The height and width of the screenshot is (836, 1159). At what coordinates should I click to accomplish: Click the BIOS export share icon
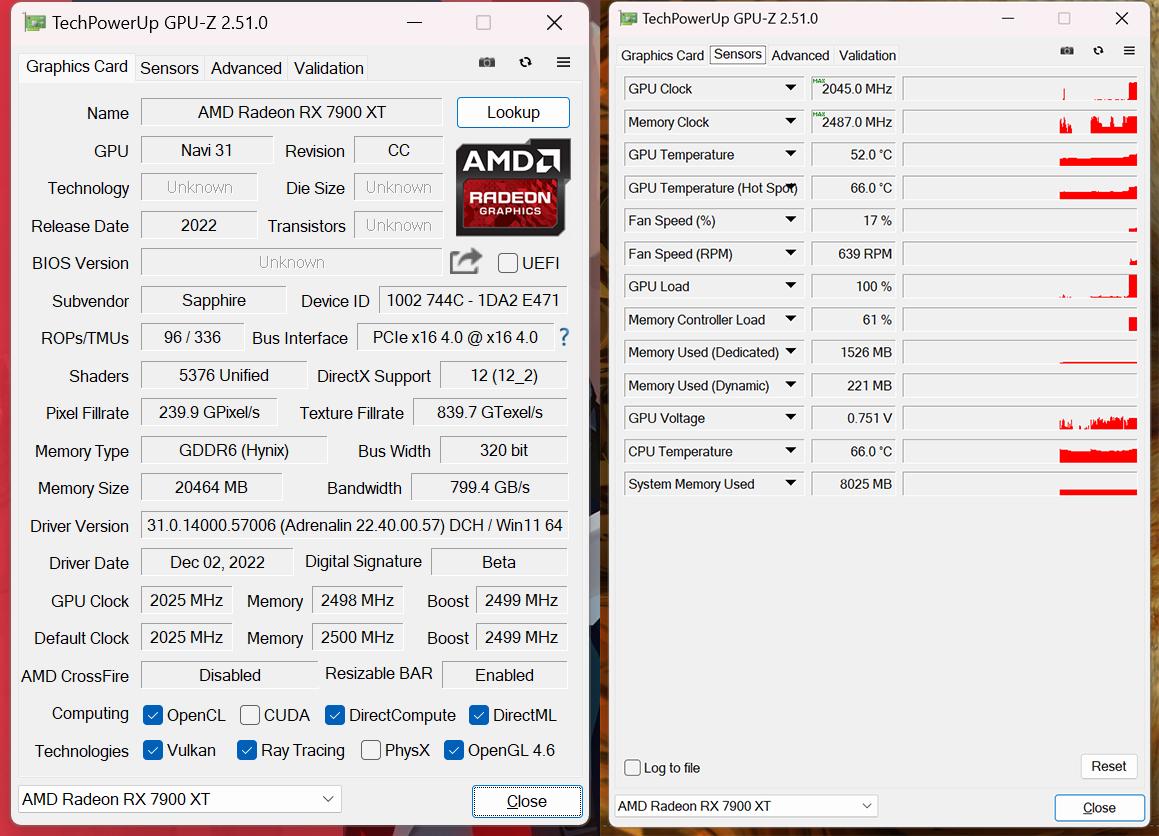click(466, 261)
